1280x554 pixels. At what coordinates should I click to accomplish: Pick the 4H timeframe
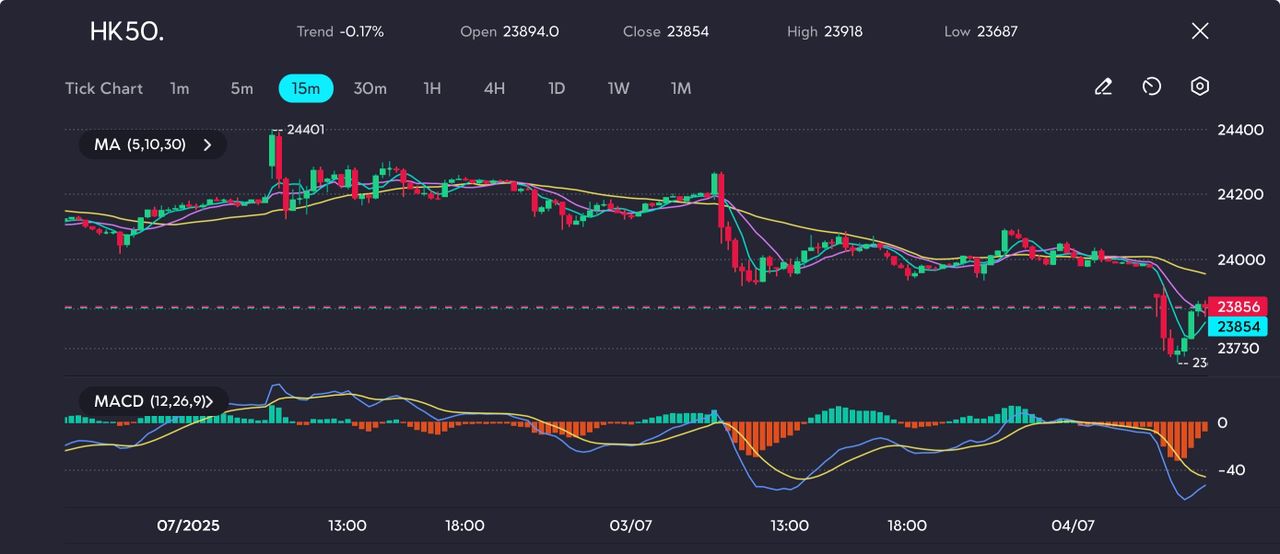coord(494,88)
